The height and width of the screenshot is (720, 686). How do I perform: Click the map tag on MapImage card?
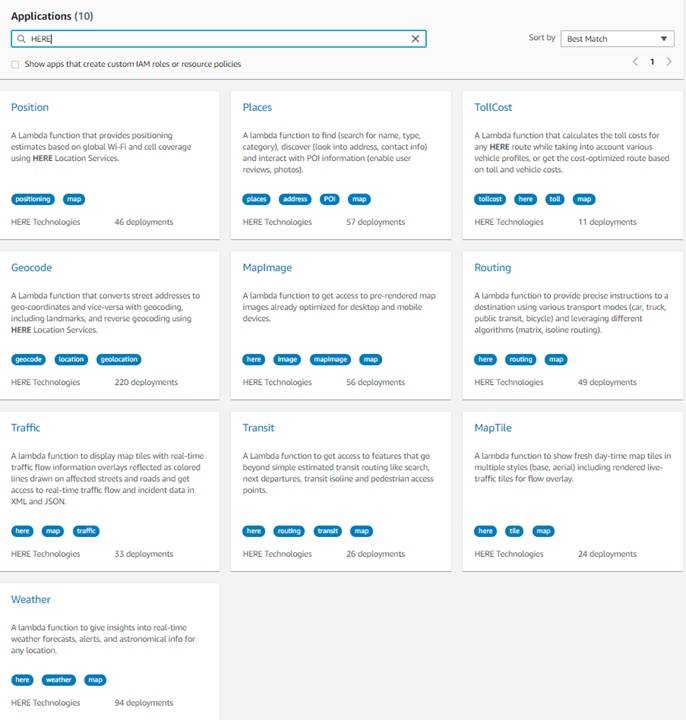[x=371, y=360]
